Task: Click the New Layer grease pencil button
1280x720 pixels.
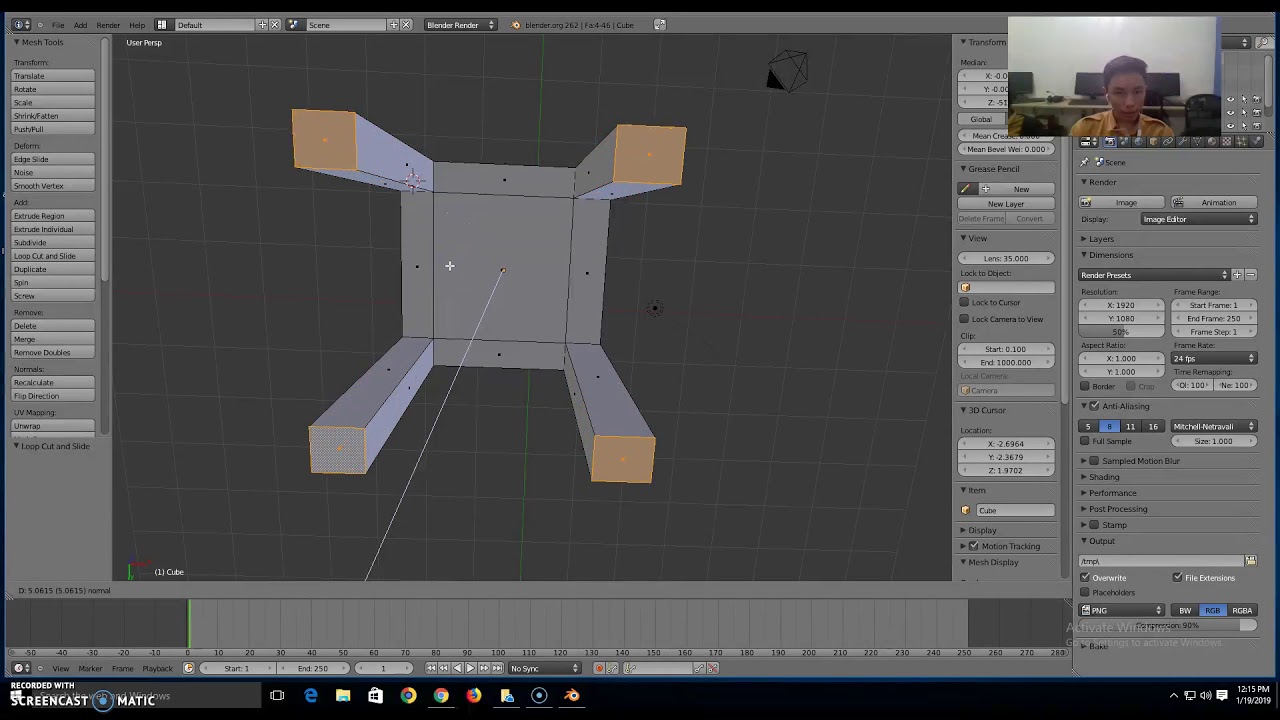Action: coord(1006,204)
